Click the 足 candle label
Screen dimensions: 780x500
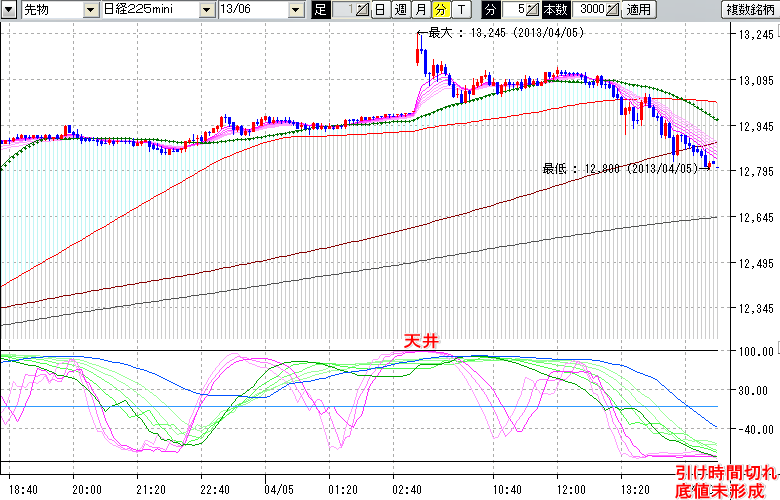click(x=320, y=10)
